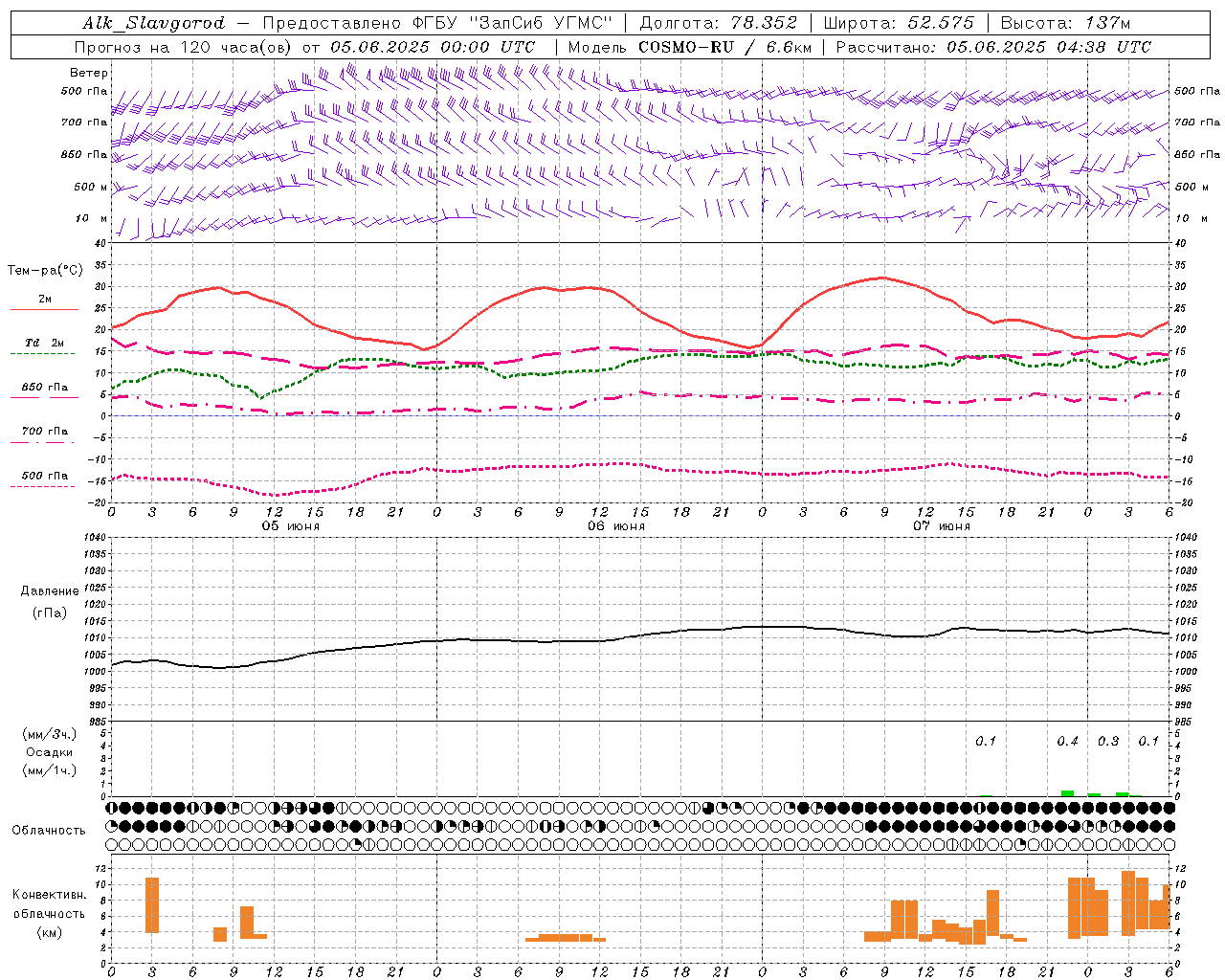The image size is (1225, 980).
Task: Click the Облачность cloudiness label
Action: click(x=48, y=830)
